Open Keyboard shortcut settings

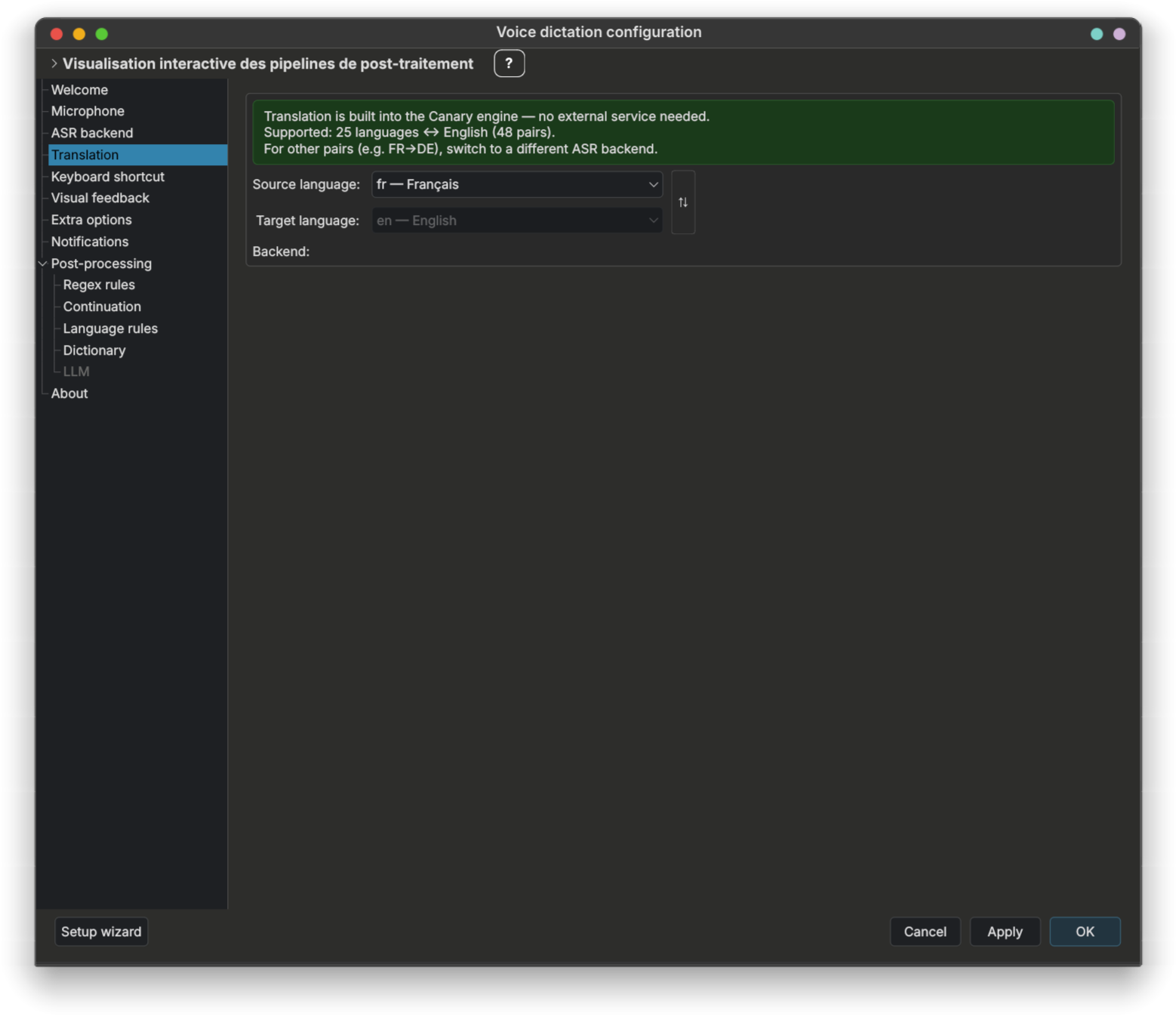tap(108, 177)
